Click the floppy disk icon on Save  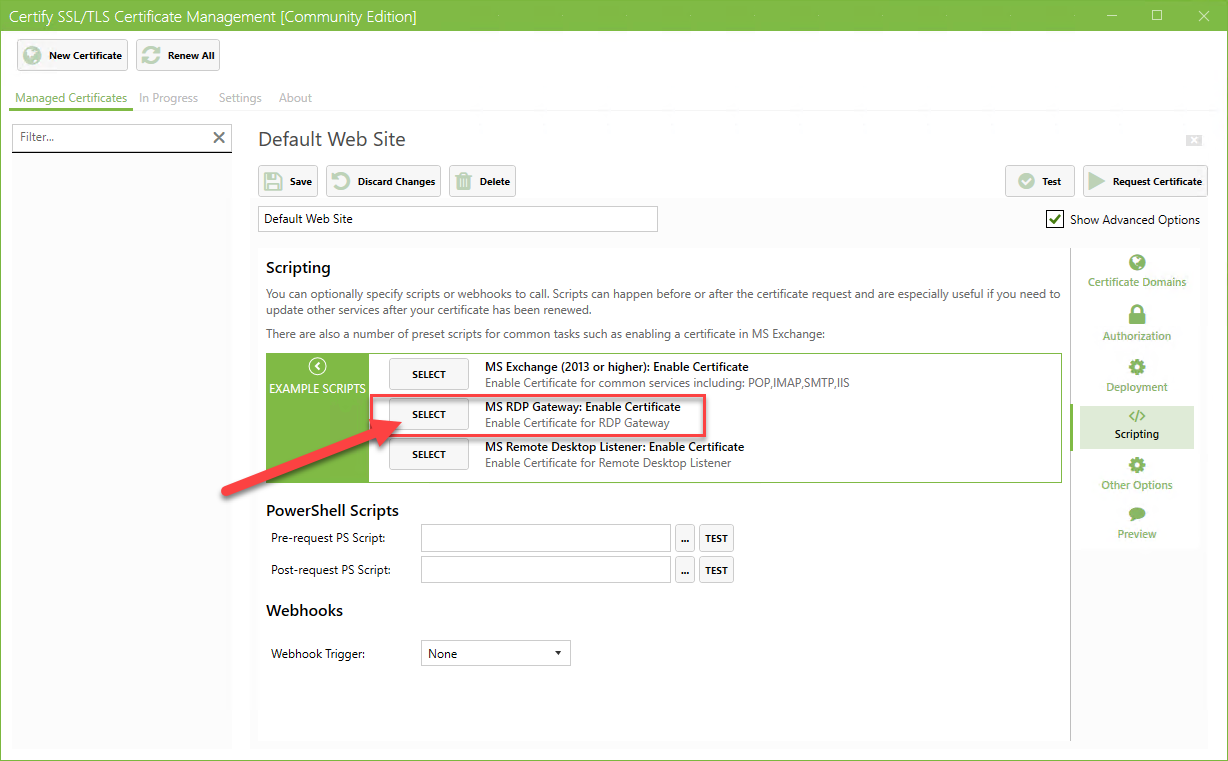273,181
